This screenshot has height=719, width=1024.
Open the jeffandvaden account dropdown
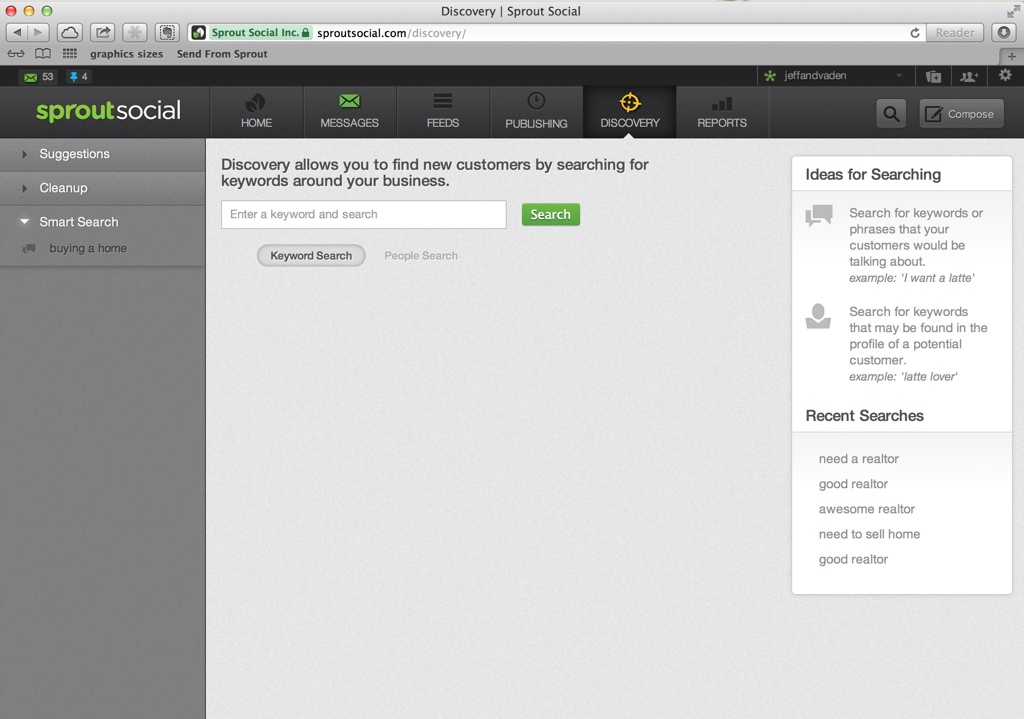(x=833, y=76)
